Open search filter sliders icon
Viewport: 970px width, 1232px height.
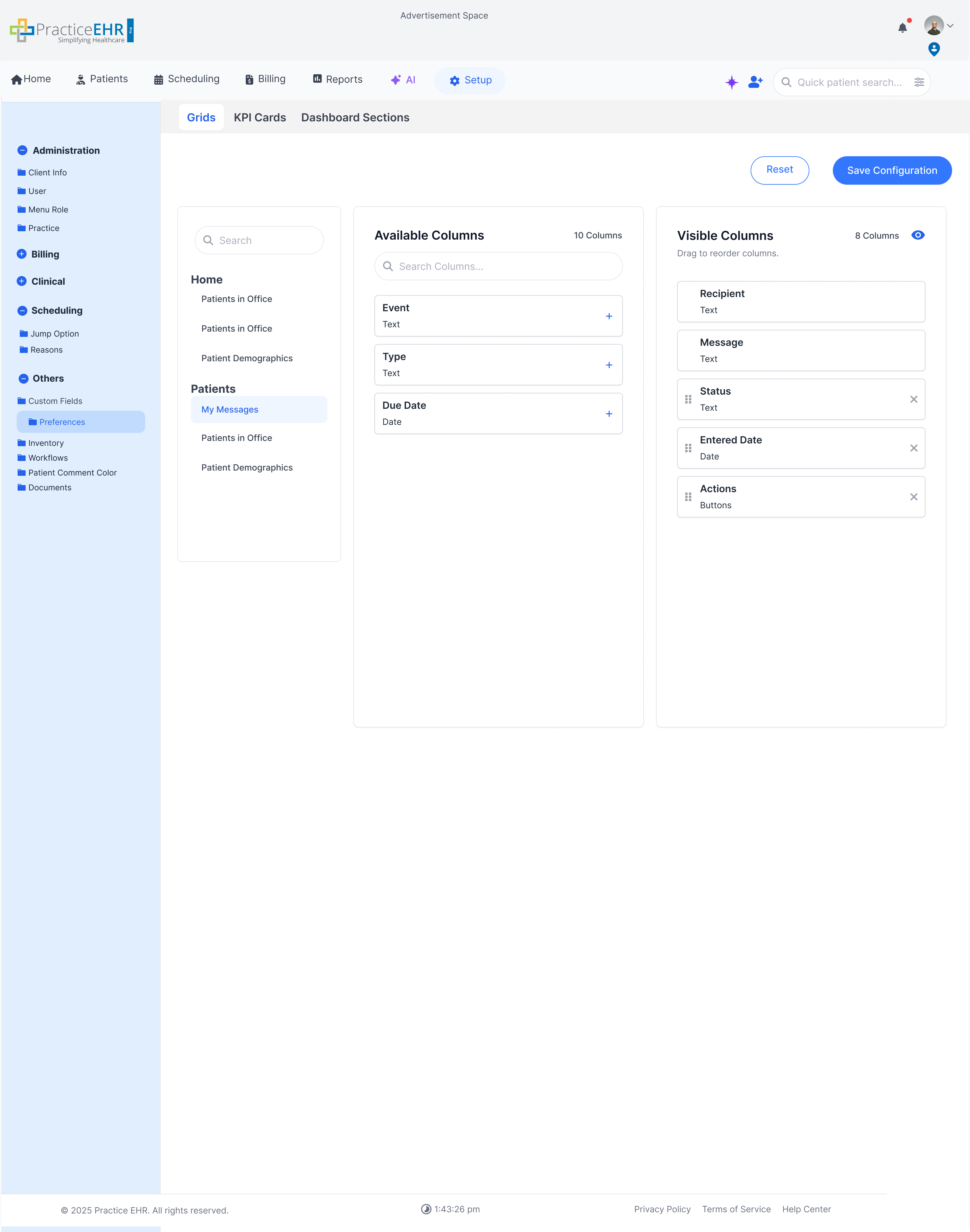click(x=919, y=82)
